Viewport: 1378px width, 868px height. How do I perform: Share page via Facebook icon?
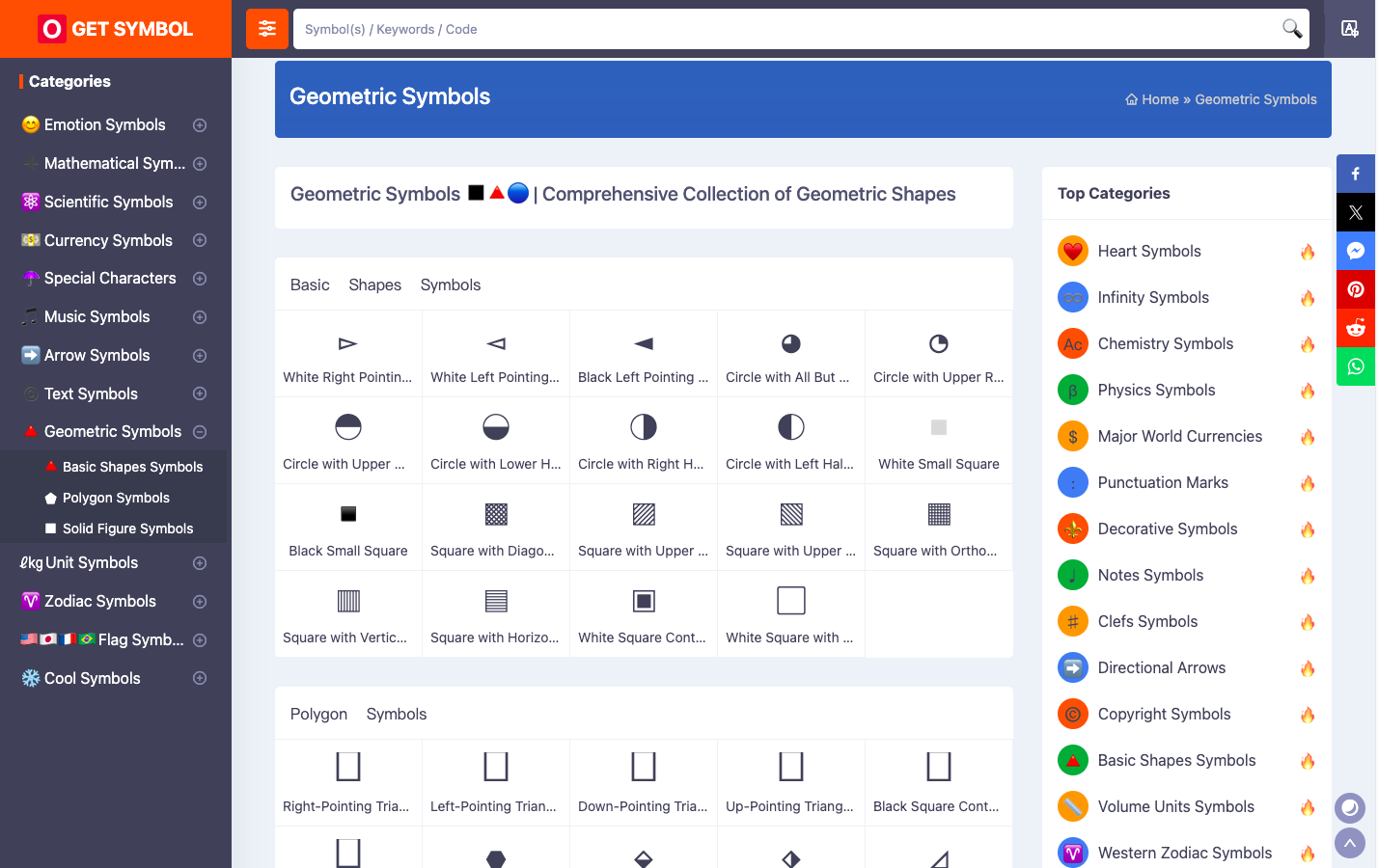click(1356, 174)
